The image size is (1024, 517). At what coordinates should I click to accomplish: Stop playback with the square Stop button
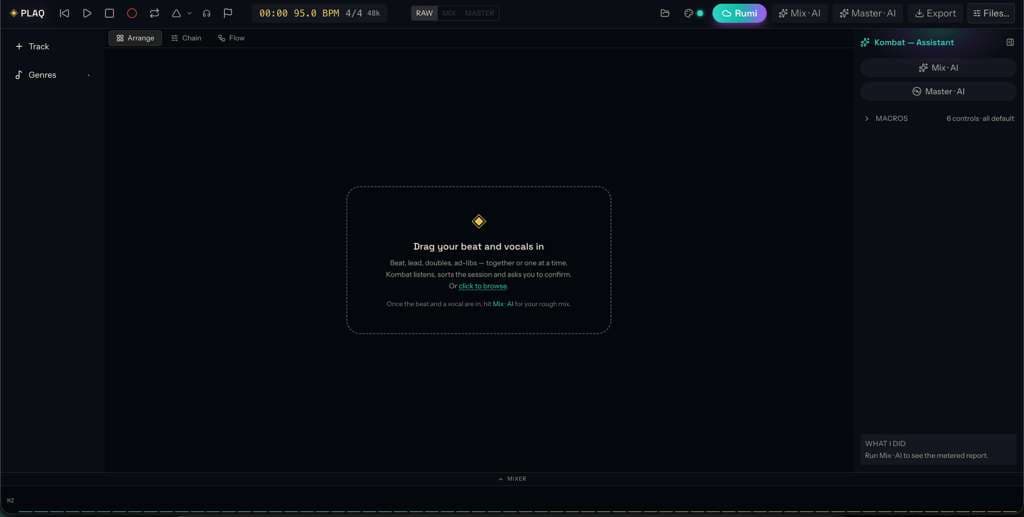110,13
